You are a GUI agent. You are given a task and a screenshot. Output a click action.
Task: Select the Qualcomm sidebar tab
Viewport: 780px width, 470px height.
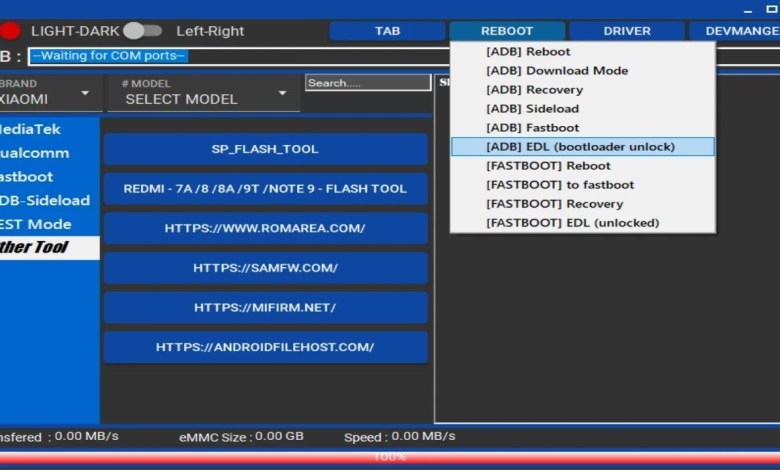pyautogui.click(x=36, y=153)
